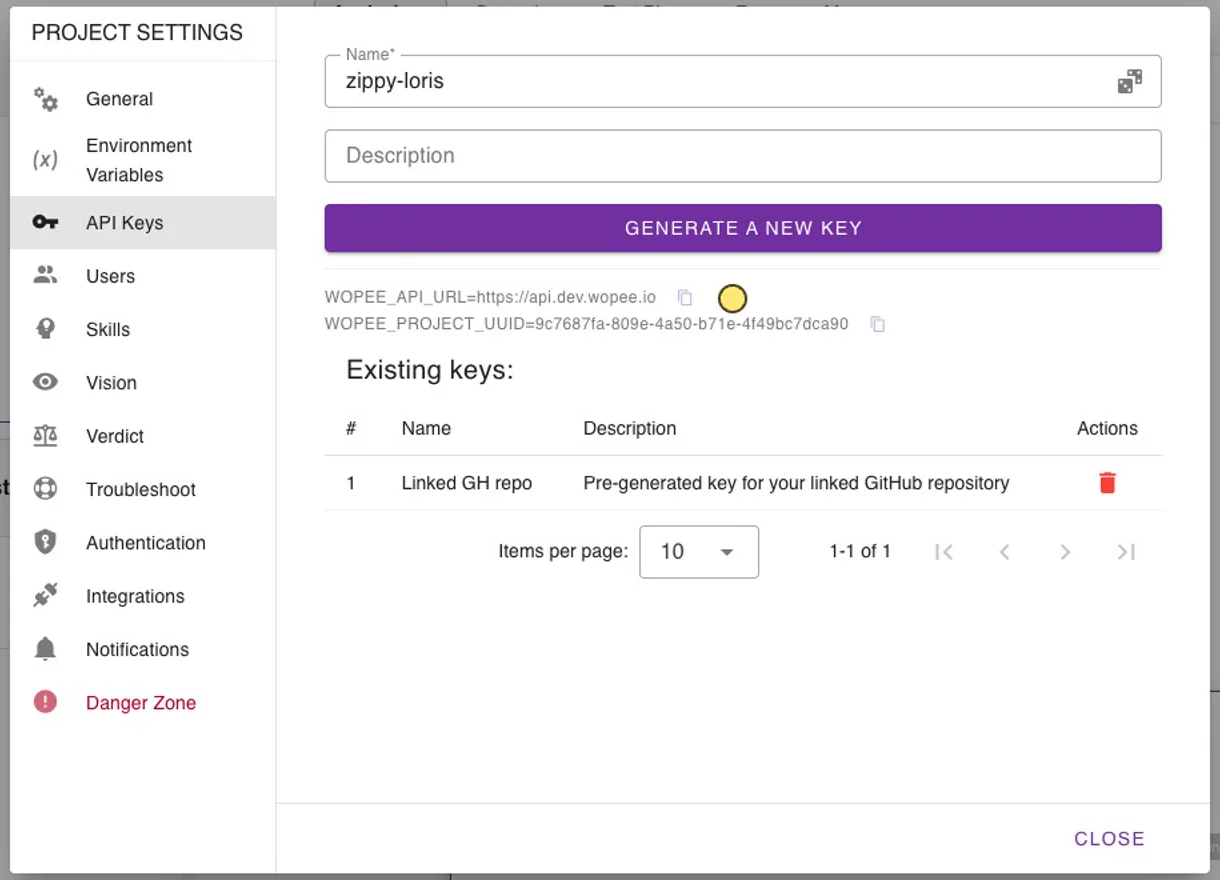Click the PROJECT SETTINGS title

[x=137, y=33]
